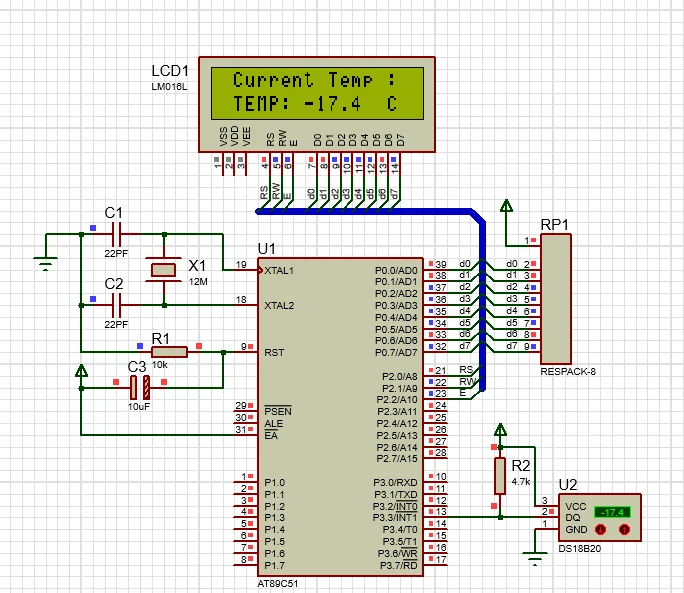The height and width of the screenshot is (593, 684).
Task: Select the C3 electrolytic capacitor symbol
Action: pyautogui.click(x=140, y=387)
